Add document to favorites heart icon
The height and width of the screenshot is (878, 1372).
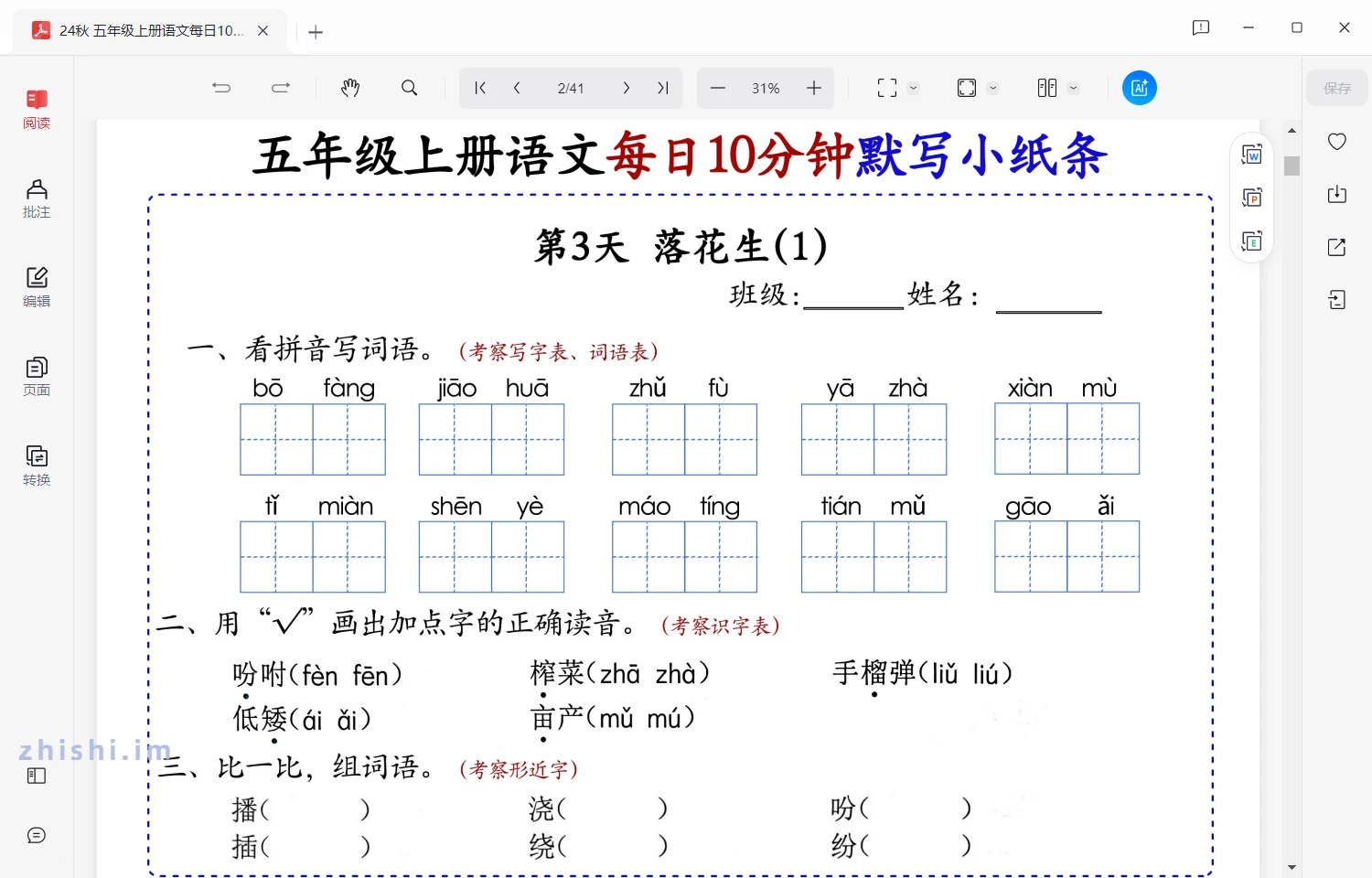click(1337, 142)
